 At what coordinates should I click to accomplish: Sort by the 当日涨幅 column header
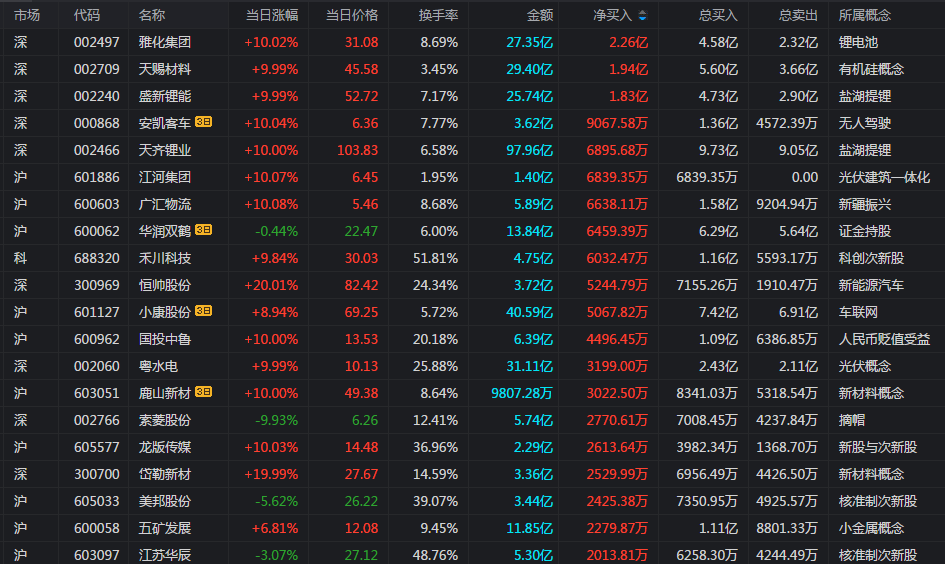[x=272, y=16]
